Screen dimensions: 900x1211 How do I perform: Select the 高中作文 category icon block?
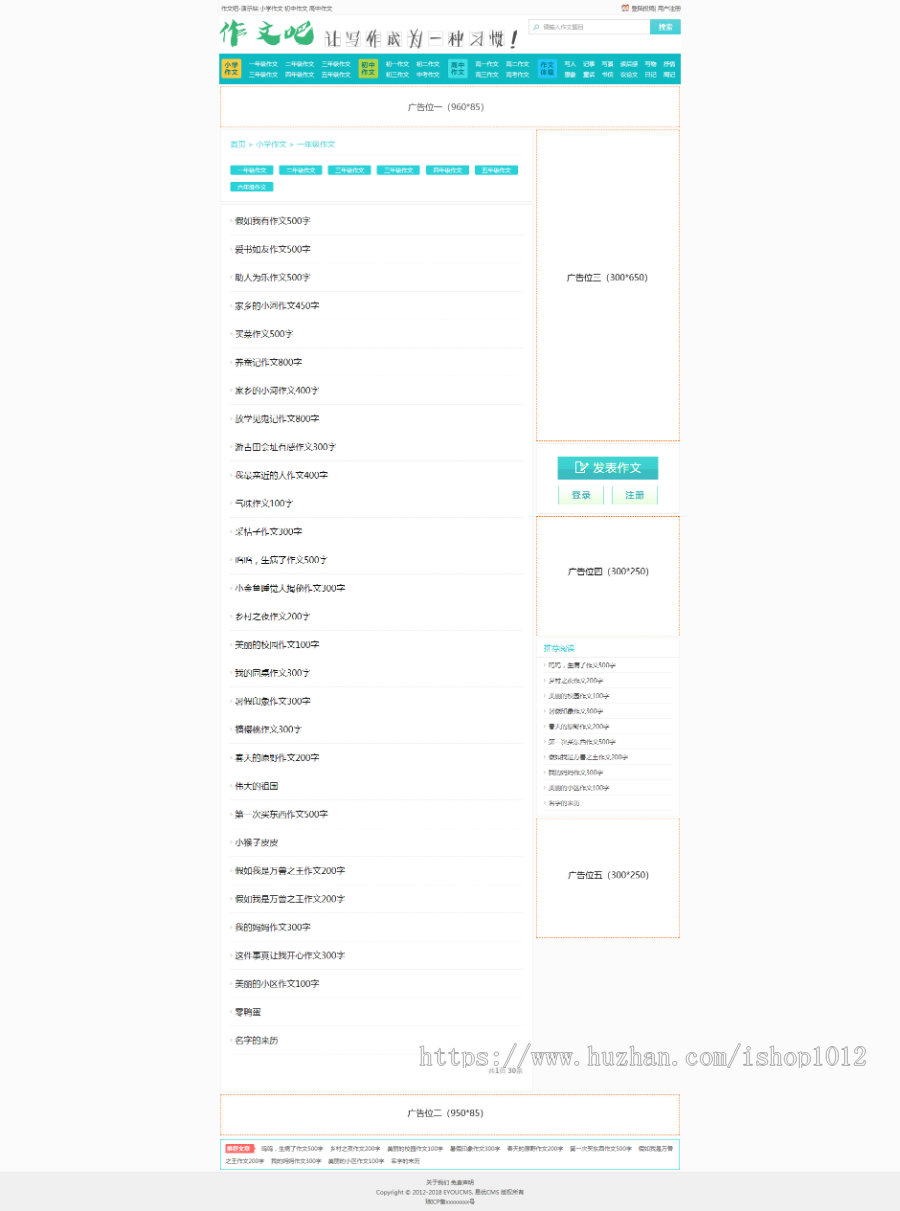point(457,68)
